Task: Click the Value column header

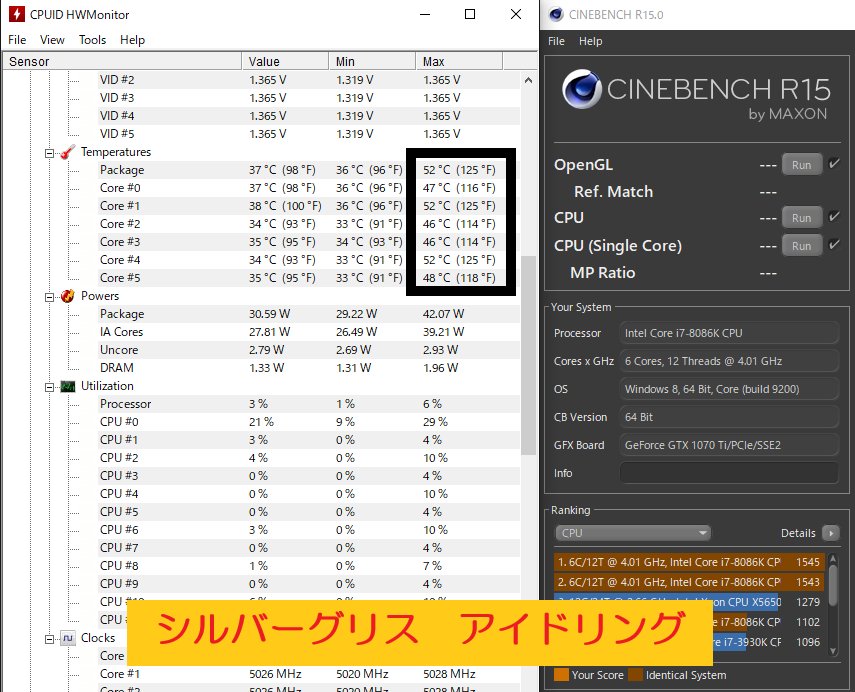Action: [285, 61]
